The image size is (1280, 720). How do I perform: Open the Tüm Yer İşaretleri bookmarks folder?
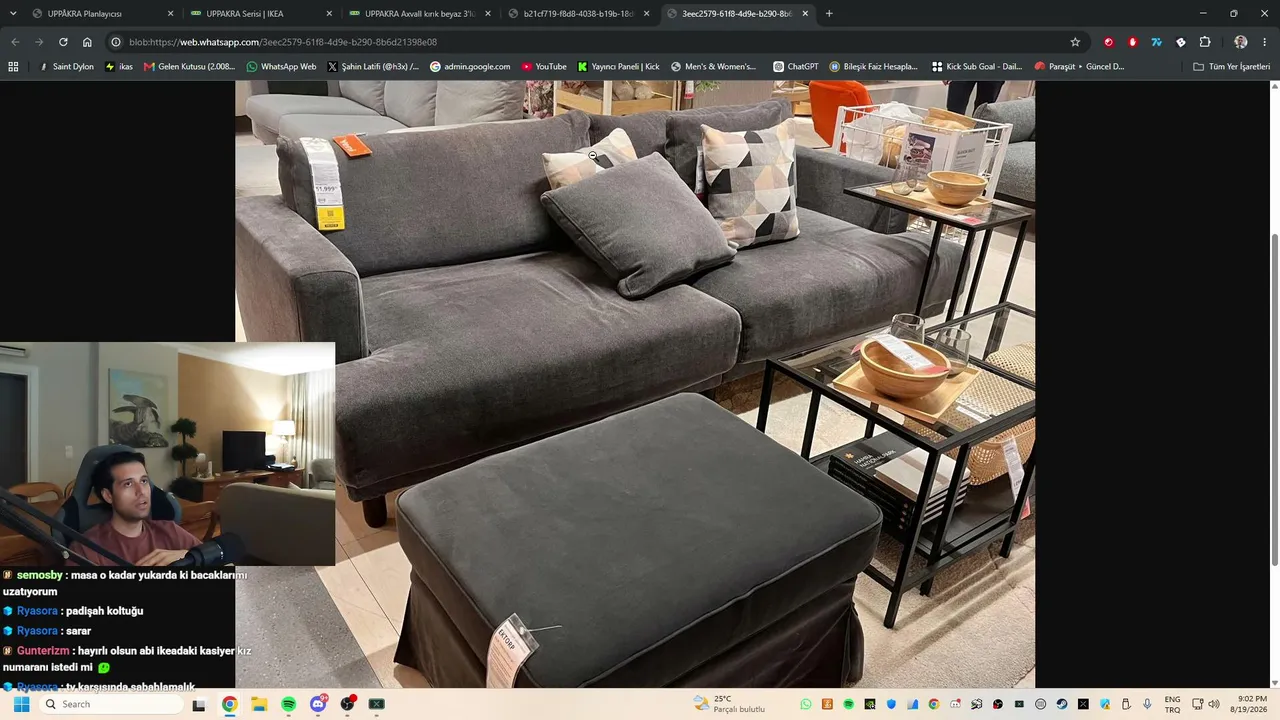1232,67
